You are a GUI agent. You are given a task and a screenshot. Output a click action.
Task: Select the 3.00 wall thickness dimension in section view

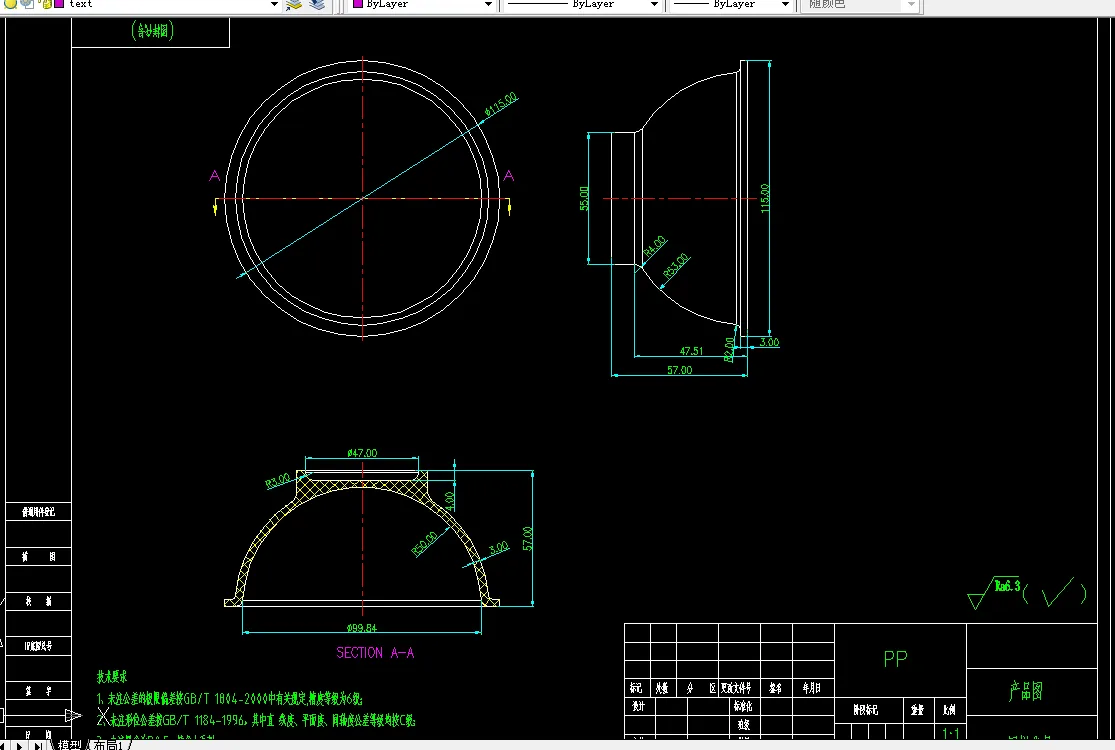coord(499,547)
